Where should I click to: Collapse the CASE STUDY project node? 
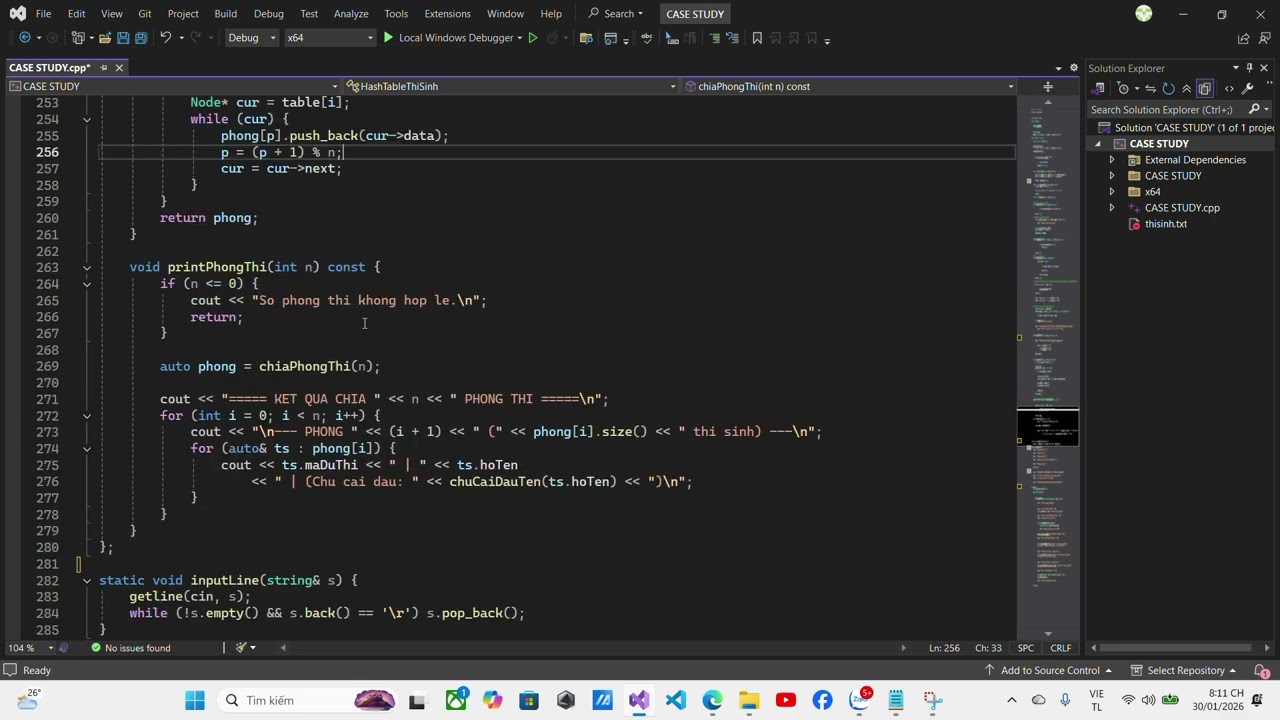pyautogui.click(x=1097, y=144)
